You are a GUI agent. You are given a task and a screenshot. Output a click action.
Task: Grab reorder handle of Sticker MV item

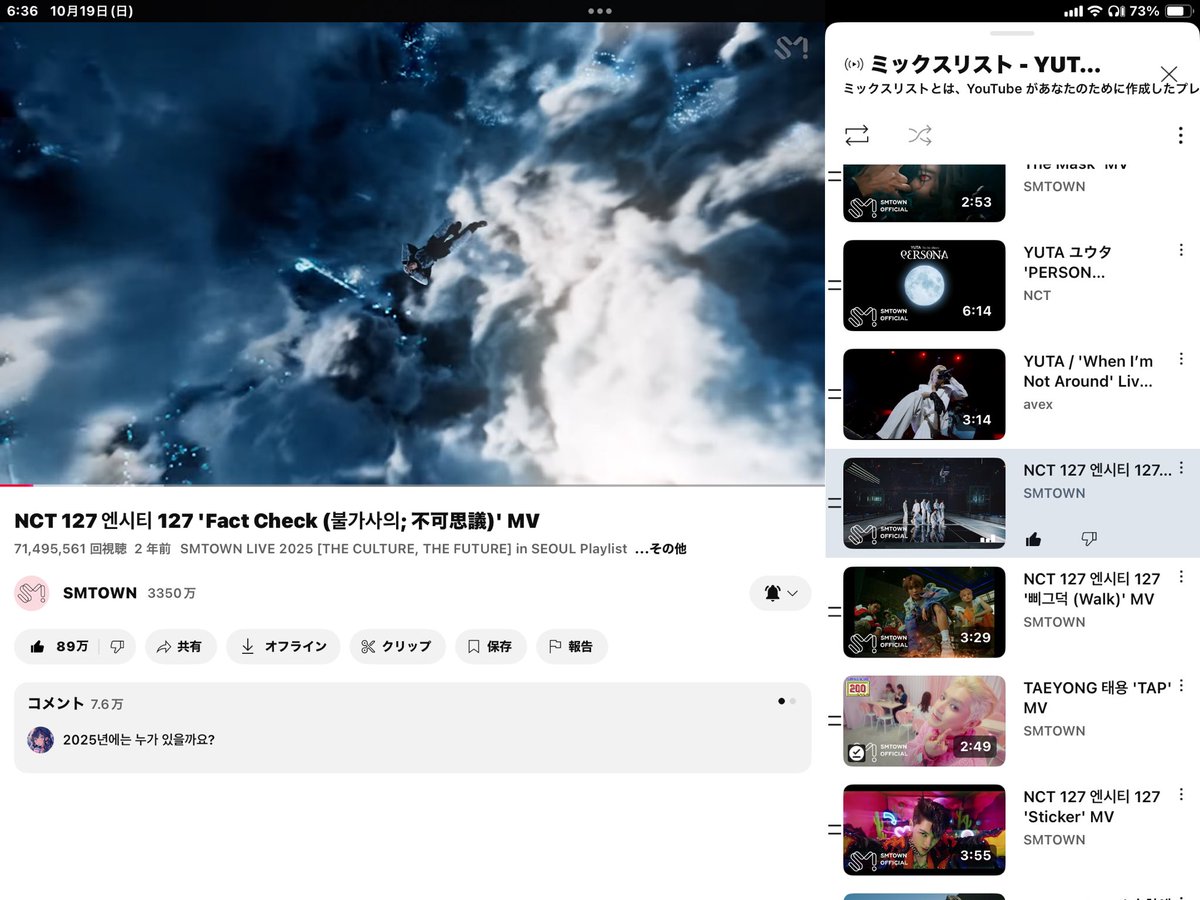point(834,830)
